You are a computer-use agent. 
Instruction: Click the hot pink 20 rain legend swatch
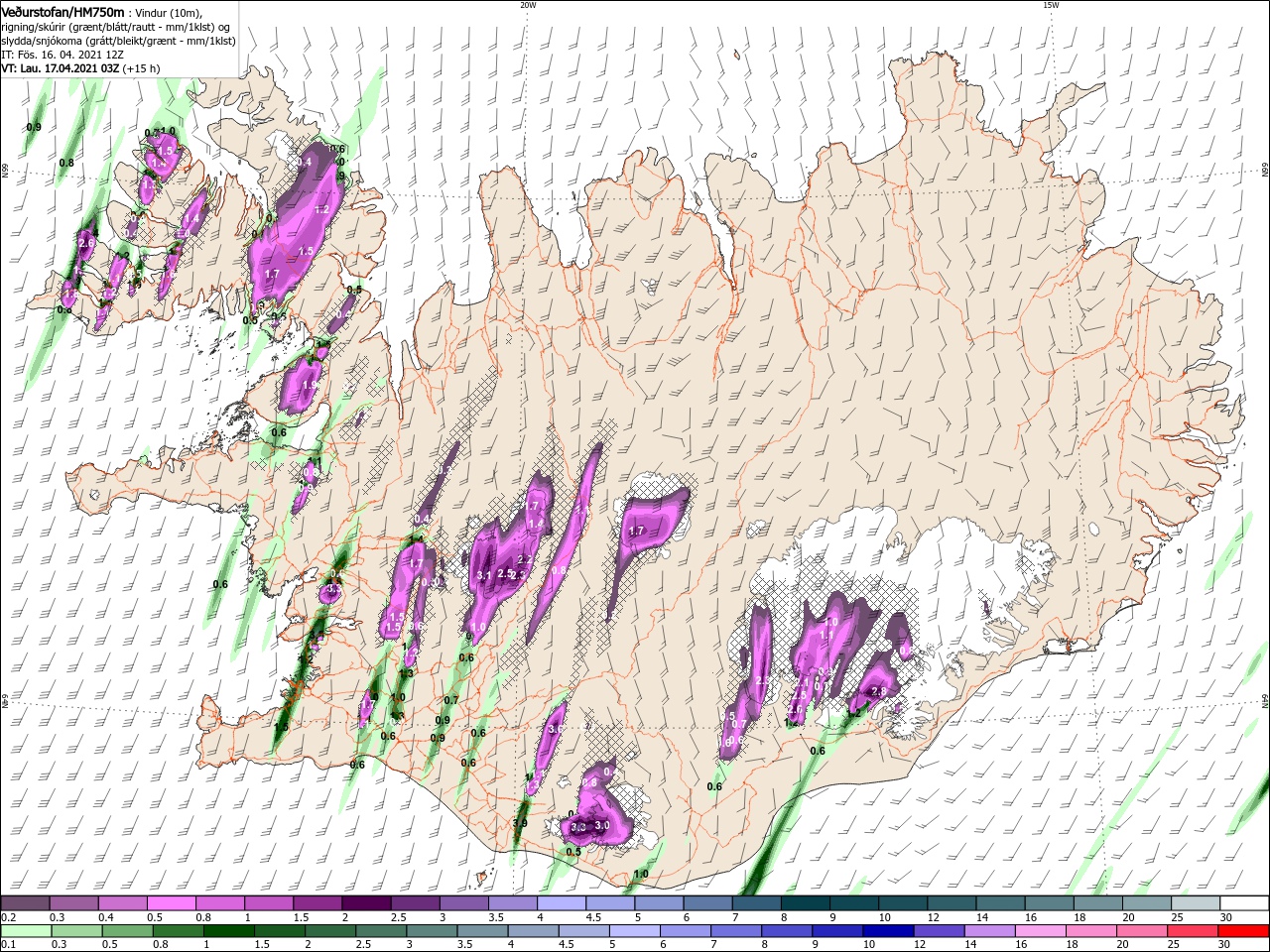pyautogui.click(x=1142, y=931)
